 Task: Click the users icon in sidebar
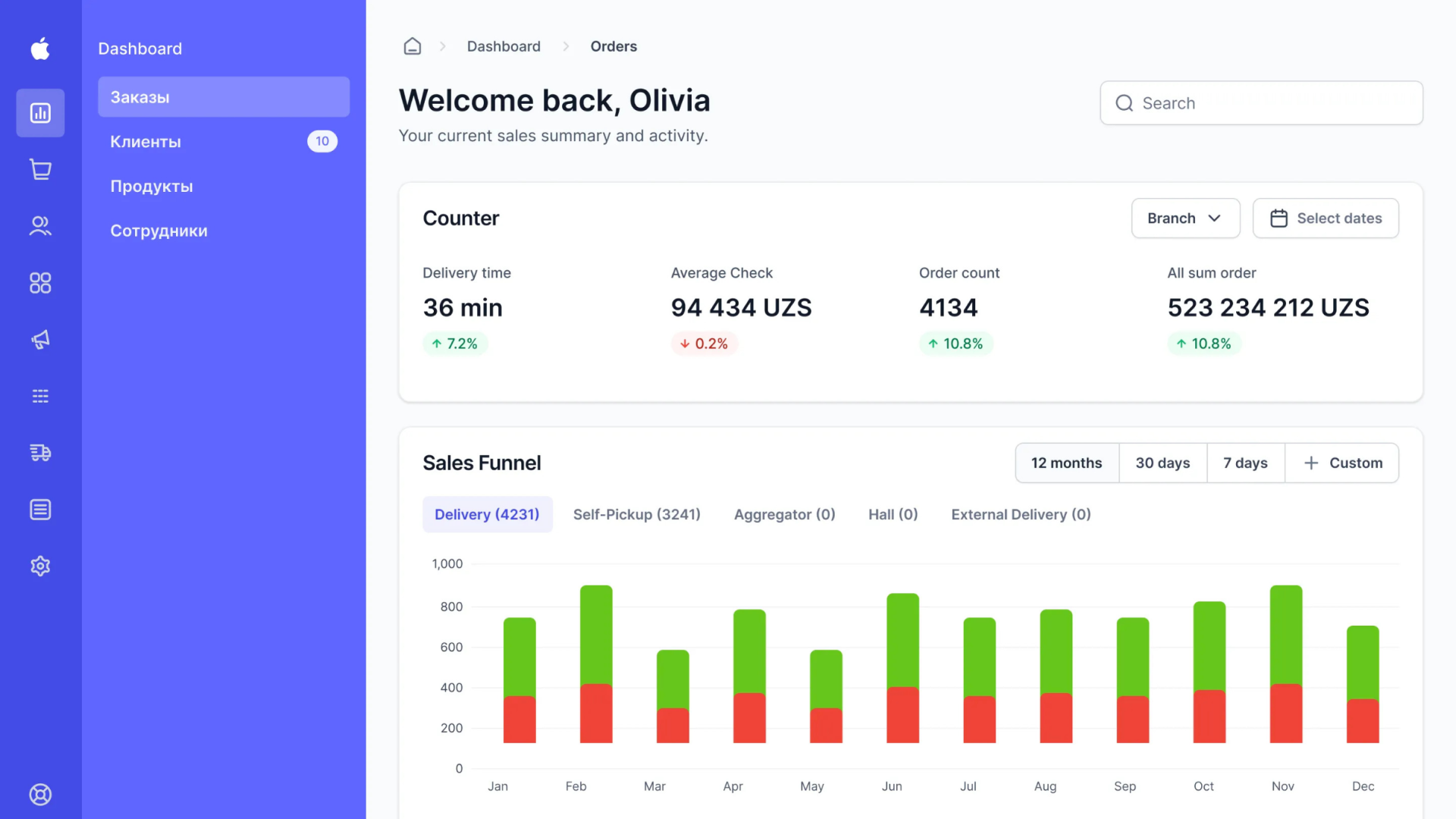40,226
